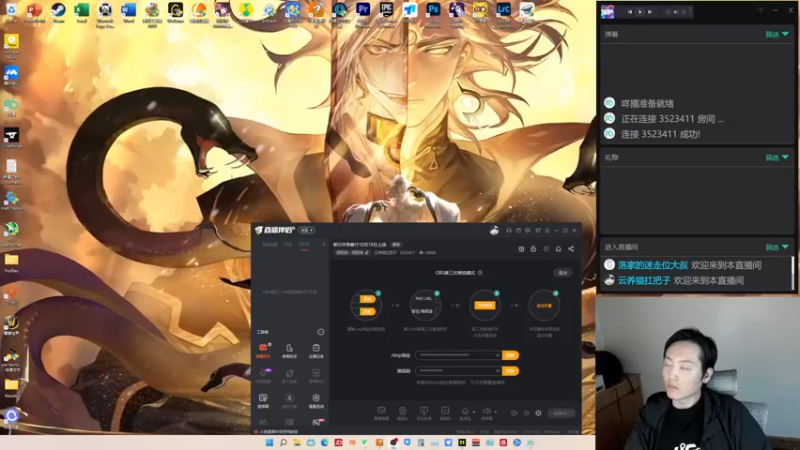Open the Recycle Bin on desktop
Image resolution: width=800 pixels, height=450 pixels.
(11, 11)
